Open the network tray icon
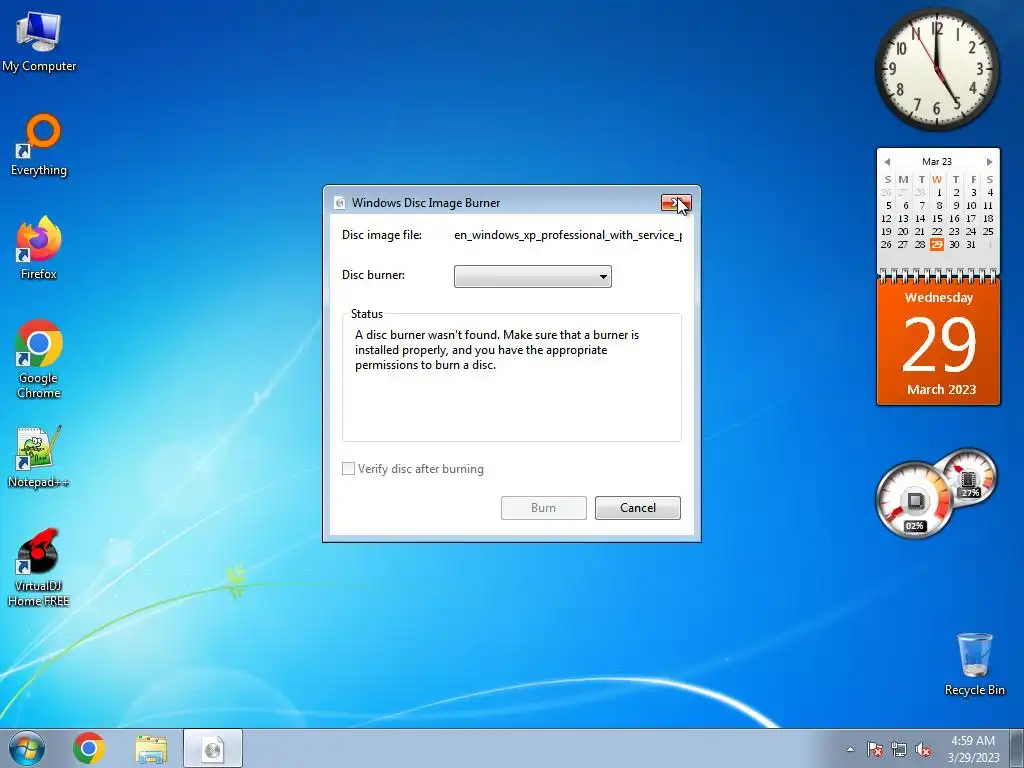 (x=899, y=749)
